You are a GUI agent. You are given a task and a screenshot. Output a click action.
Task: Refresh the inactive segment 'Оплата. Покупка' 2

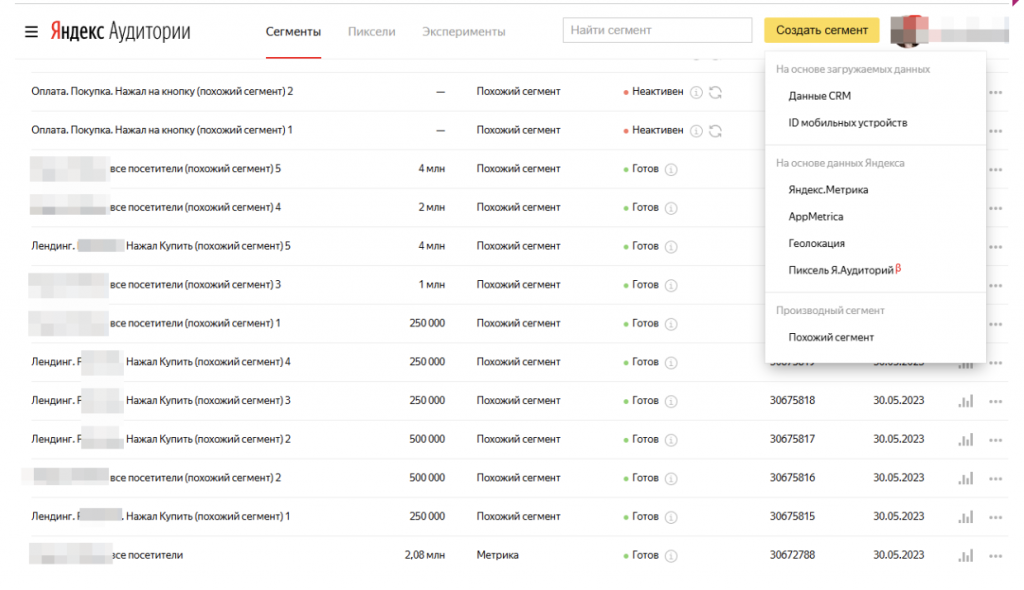click(x=716, y=92)
